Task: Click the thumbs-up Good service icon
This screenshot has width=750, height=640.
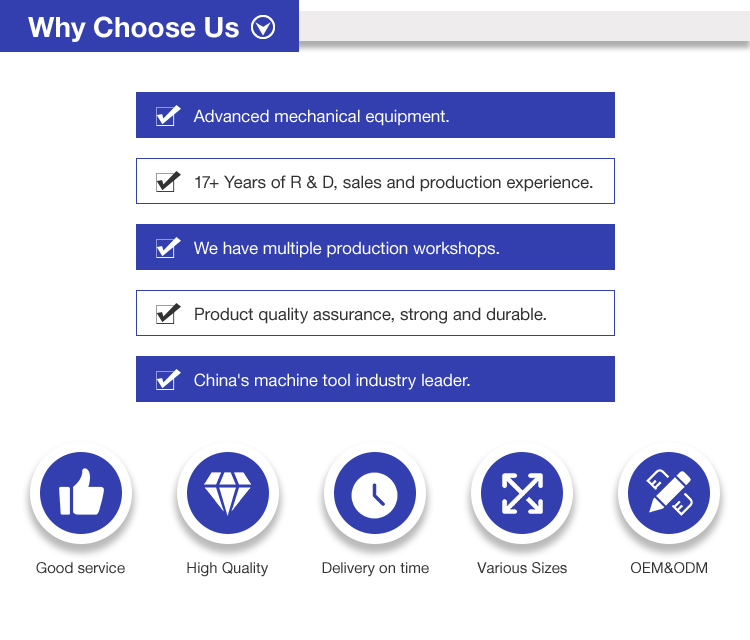Action: [x=80, y=494]
